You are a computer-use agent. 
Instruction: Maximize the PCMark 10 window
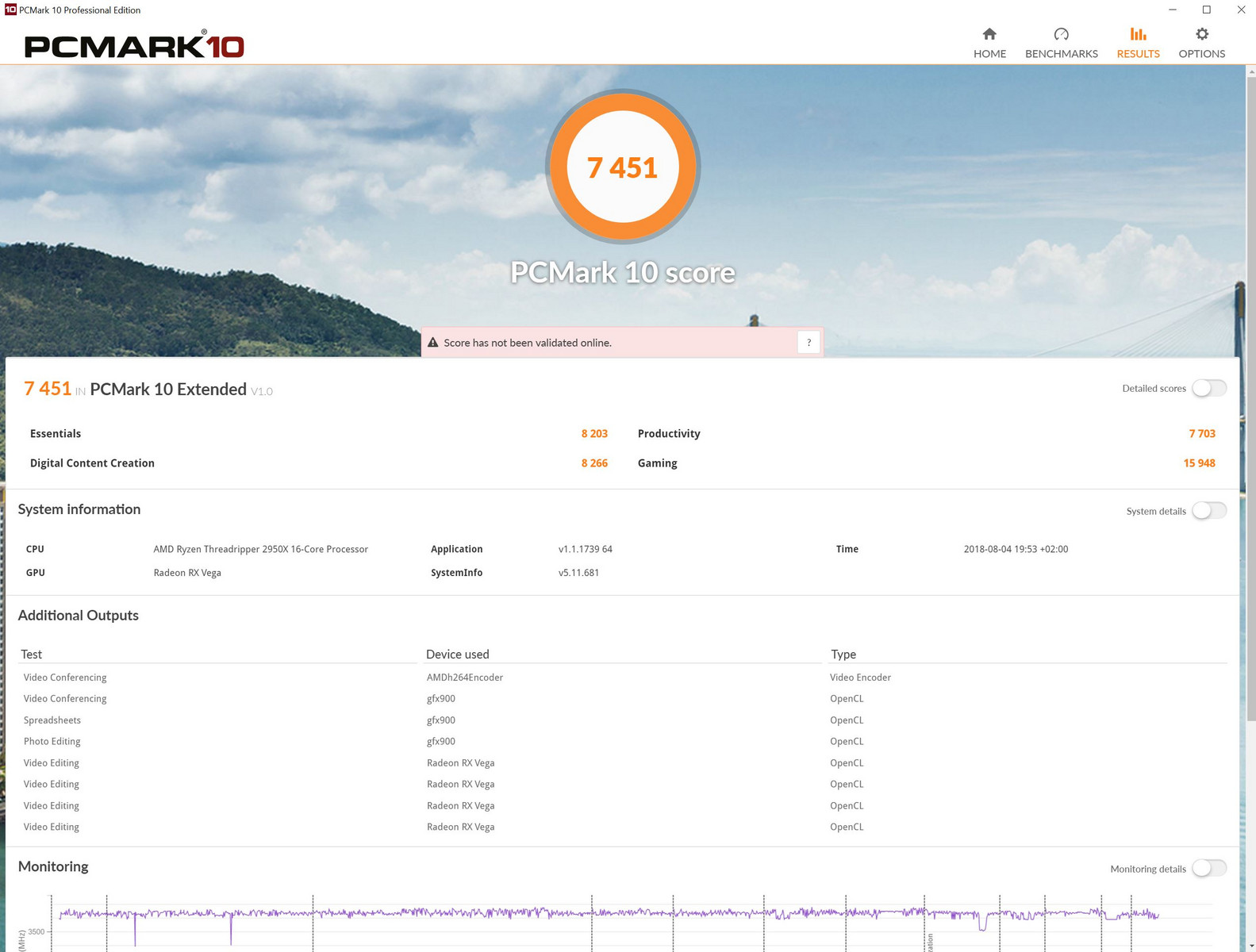pos(1206,10)
